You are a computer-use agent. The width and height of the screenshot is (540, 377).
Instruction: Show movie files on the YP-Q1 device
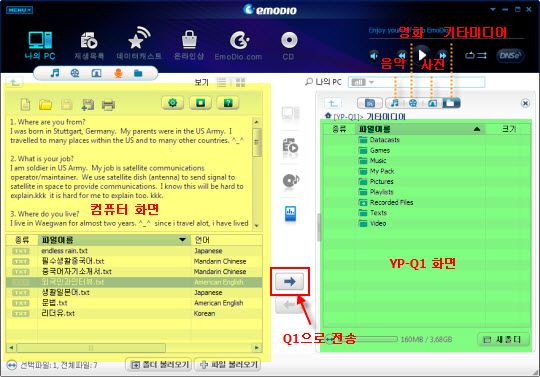pyautogui.click(x=413, y=103)
